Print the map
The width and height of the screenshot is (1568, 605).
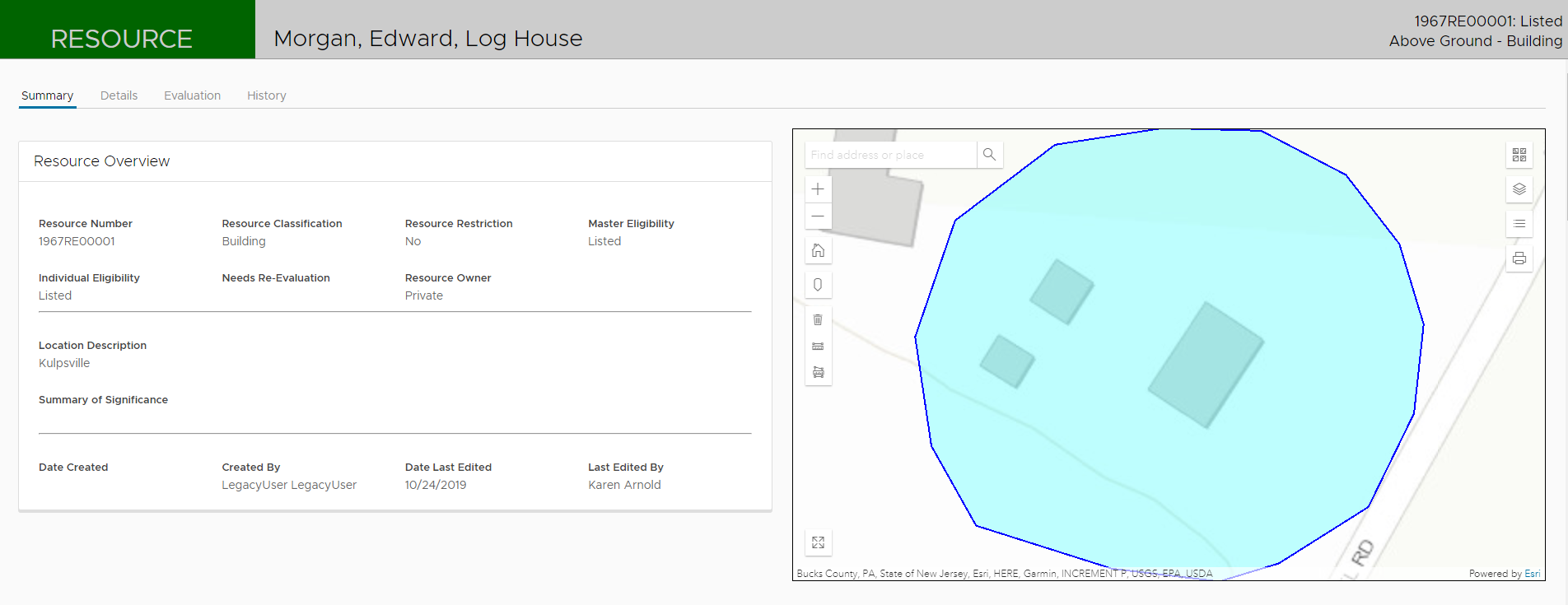tap(1519, 258)
